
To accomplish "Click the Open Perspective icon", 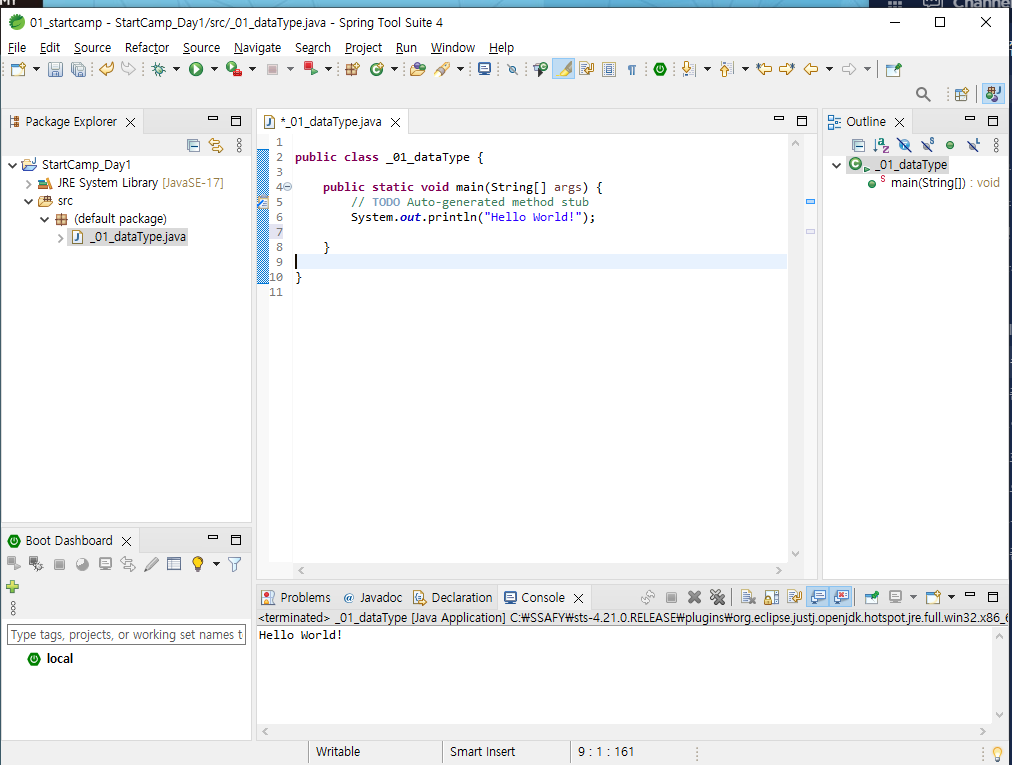I will point(962,94).
